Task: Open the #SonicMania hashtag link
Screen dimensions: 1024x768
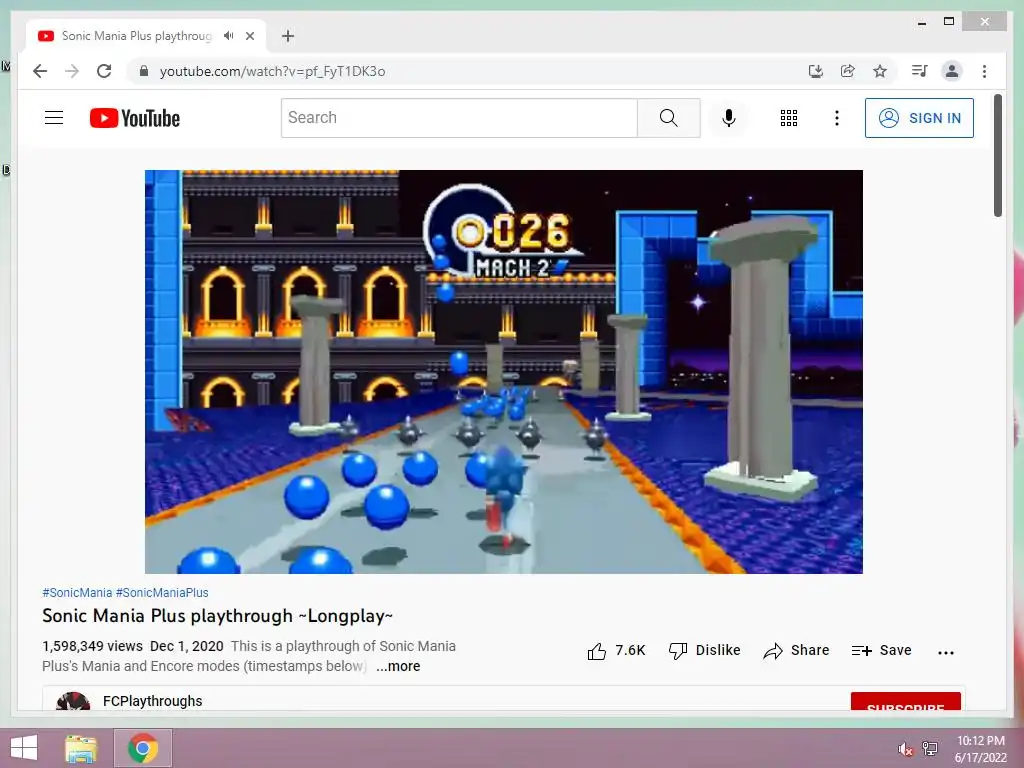Action: (x=77, y=592)
